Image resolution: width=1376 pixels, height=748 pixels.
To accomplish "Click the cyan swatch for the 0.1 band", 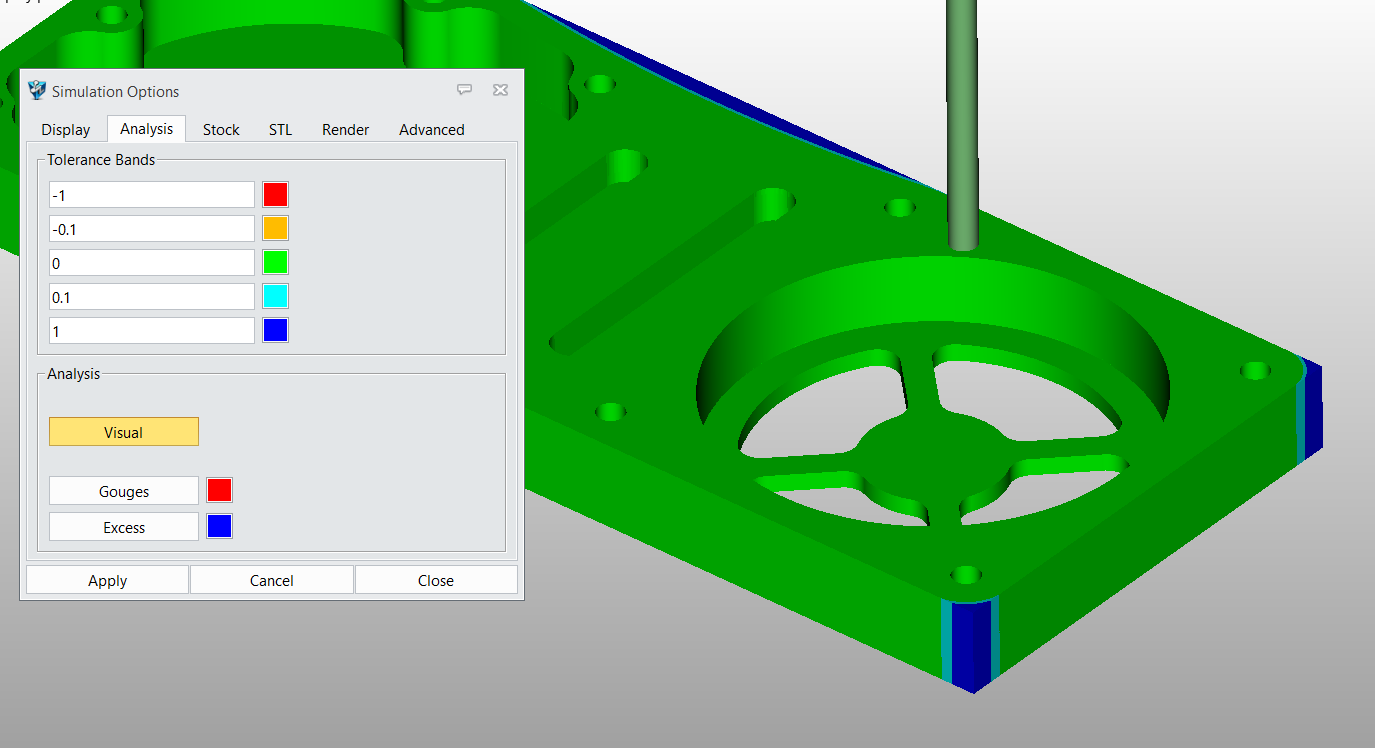I will tap(275, 297).
